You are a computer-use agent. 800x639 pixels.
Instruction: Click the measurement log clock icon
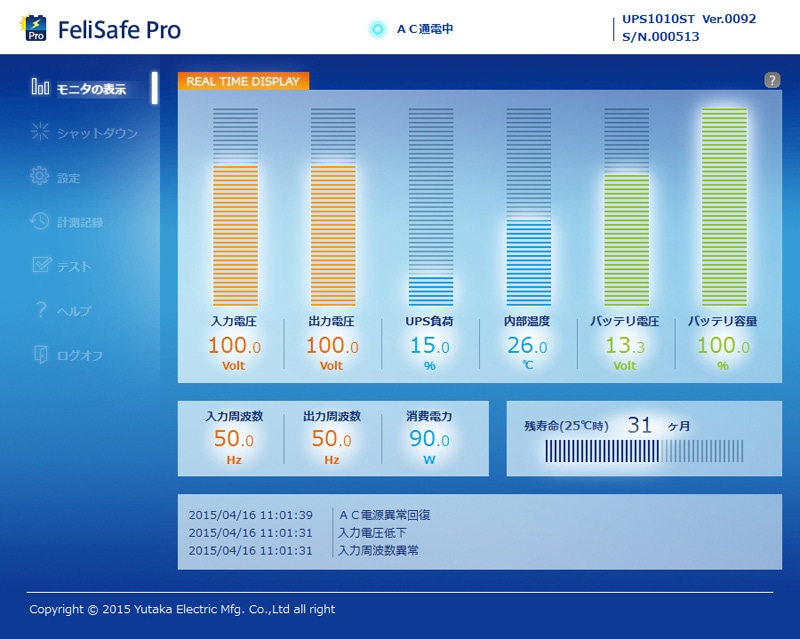(x=40, y=221)
